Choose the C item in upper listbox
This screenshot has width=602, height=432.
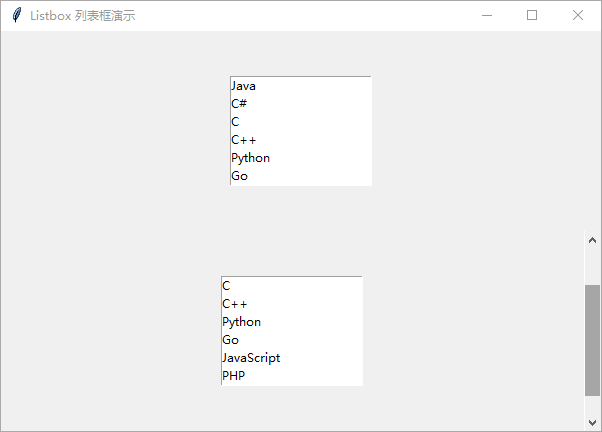coord(301,122)
